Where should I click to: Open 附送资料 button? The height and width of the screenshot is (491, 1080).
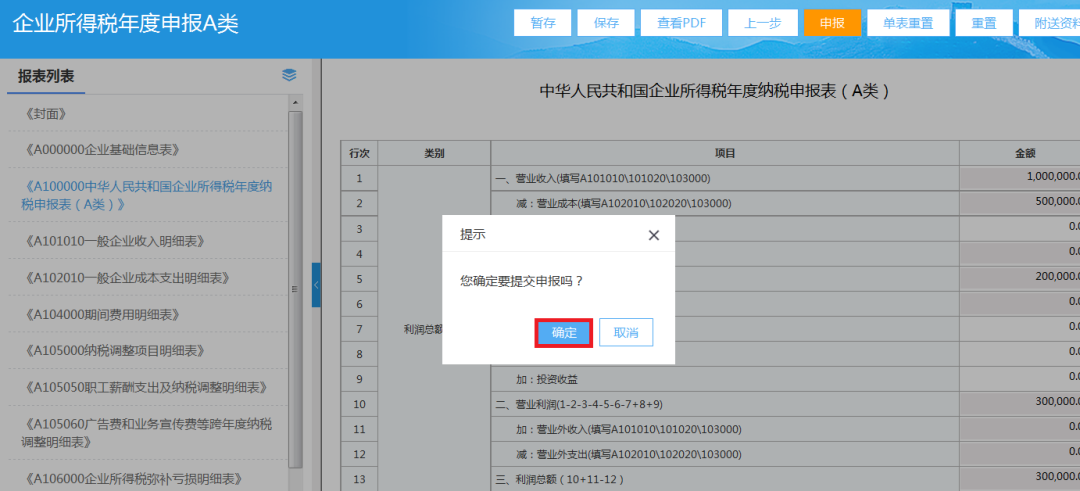pyautogui.click(x=1050, y=23)
